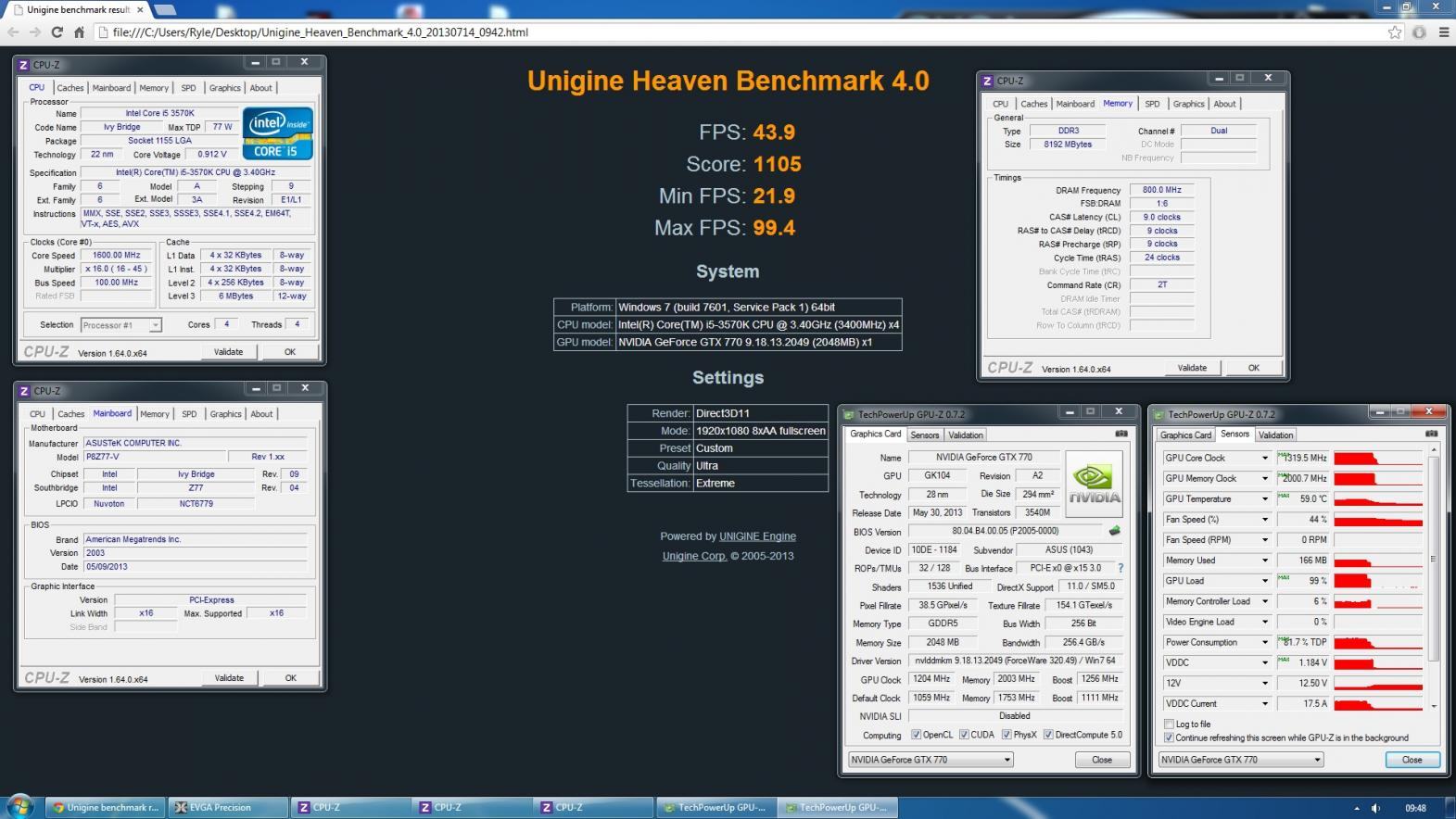Switch to Sensors tab in GPU-Z Graphics Card window
Viewport: 1456px width, 819px height.
coord(924,435)
